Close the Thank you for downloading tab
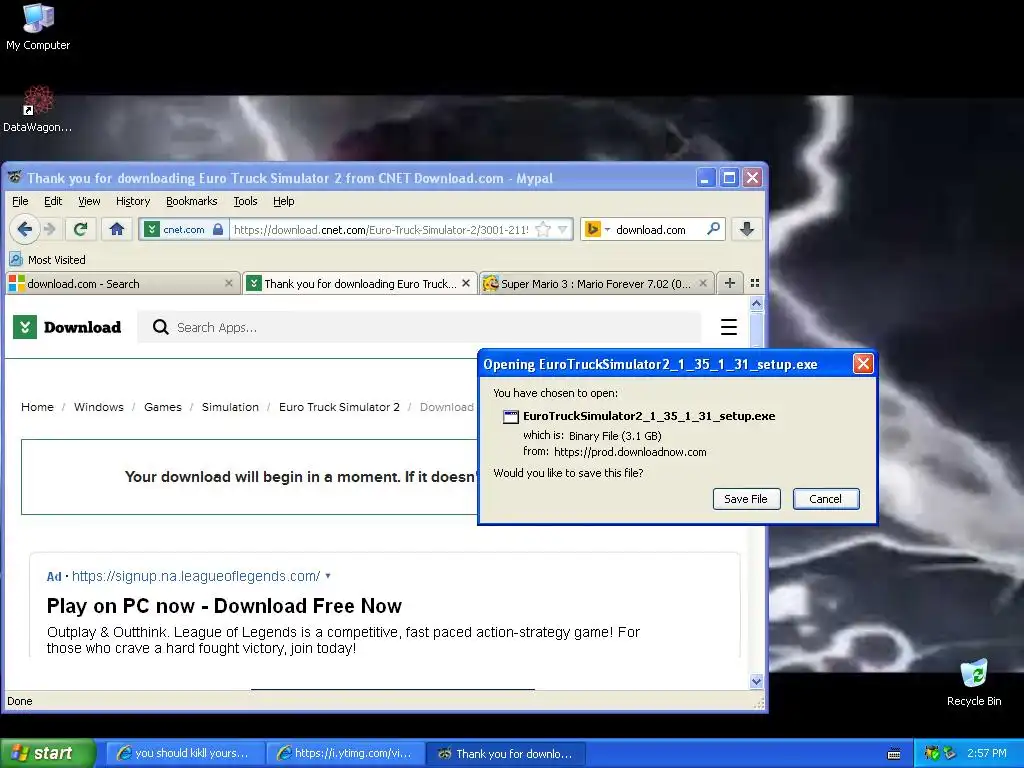 pos(466,283)
